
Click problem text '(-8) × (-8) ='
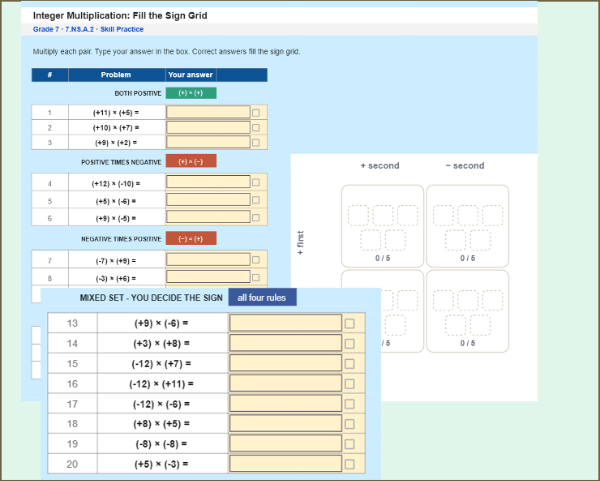pyautogui.click(x=161, y=444)
